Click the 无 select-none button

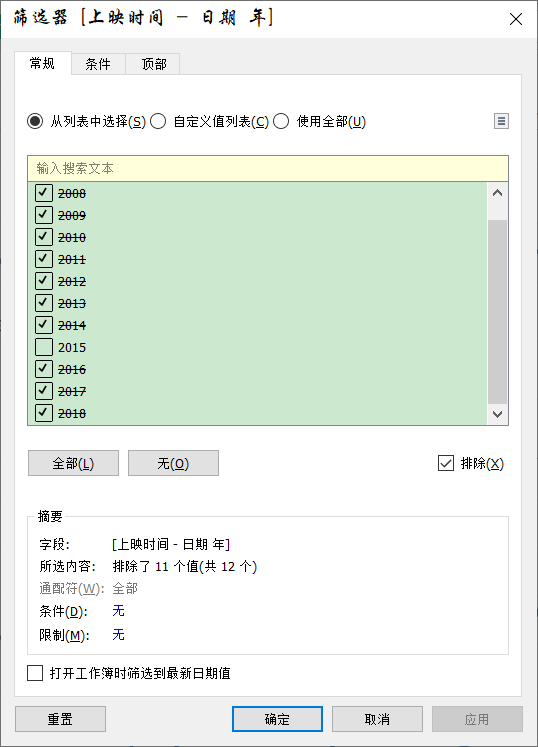[x=173, y=463]
